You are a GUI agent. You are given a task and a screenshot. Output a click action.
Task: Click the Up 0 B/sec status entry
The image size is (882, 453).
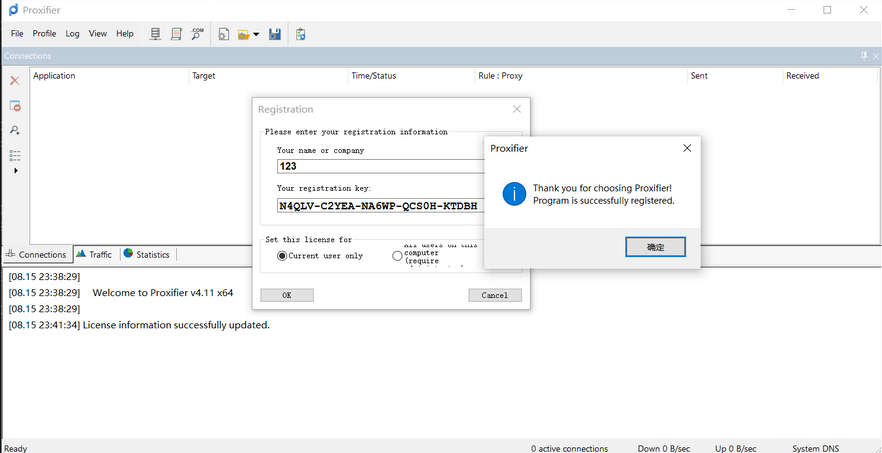(x=736, y=448)
